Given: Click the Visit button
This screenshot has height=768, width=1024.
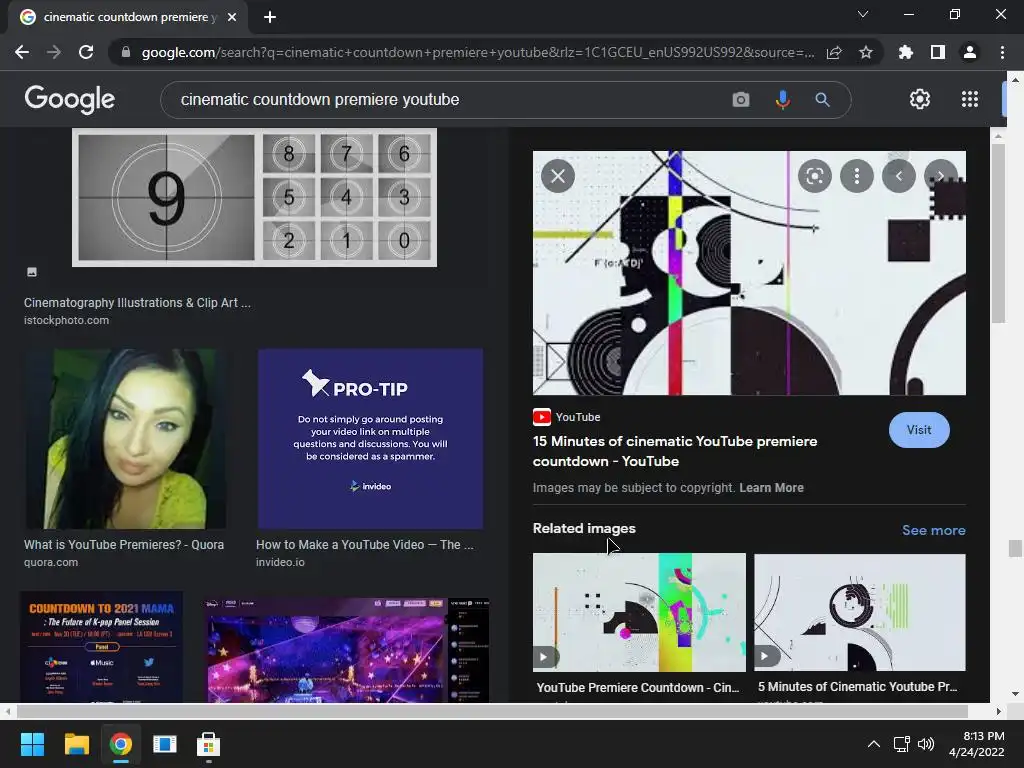Looking at the screenshot, I should pos(919,430).
